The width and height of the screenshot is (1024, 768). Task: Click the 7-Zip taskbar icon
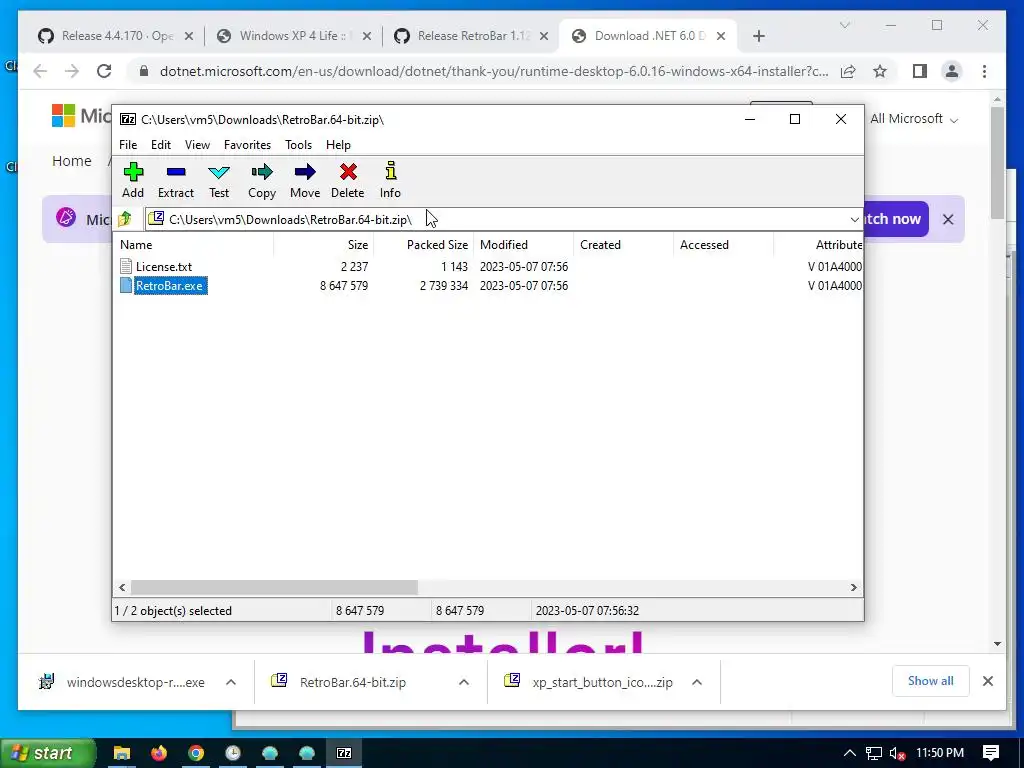point(344,753)
